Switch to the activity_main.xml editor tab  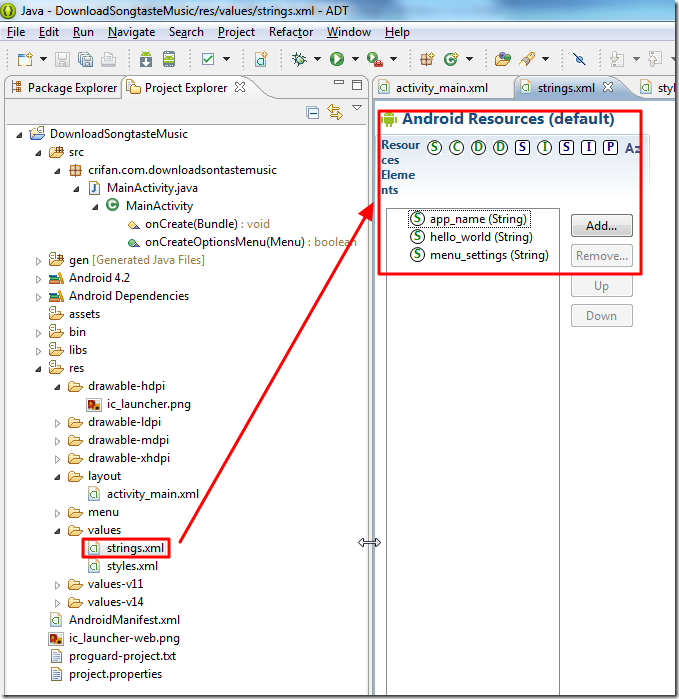(x=440, y=88)
